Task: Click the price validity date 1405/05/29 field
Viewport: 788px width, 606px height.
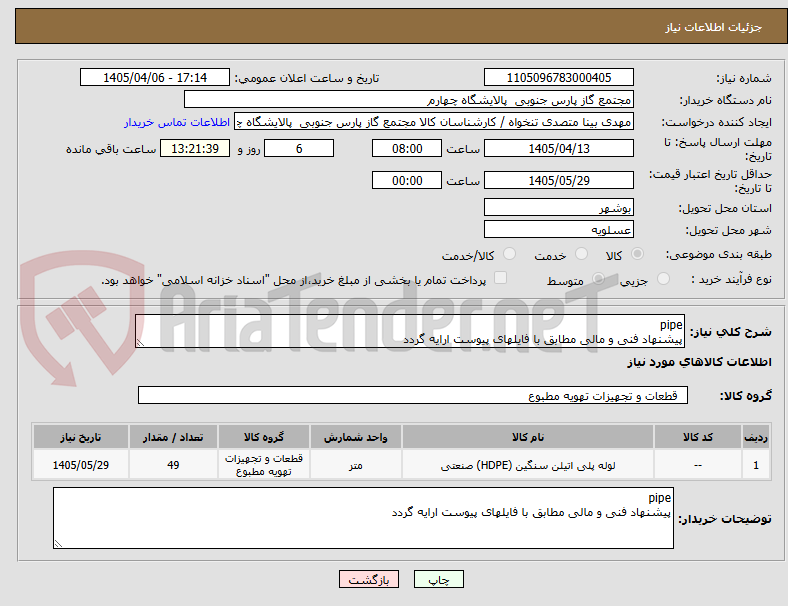Action: pyautogui.click(x=559, y=180)
